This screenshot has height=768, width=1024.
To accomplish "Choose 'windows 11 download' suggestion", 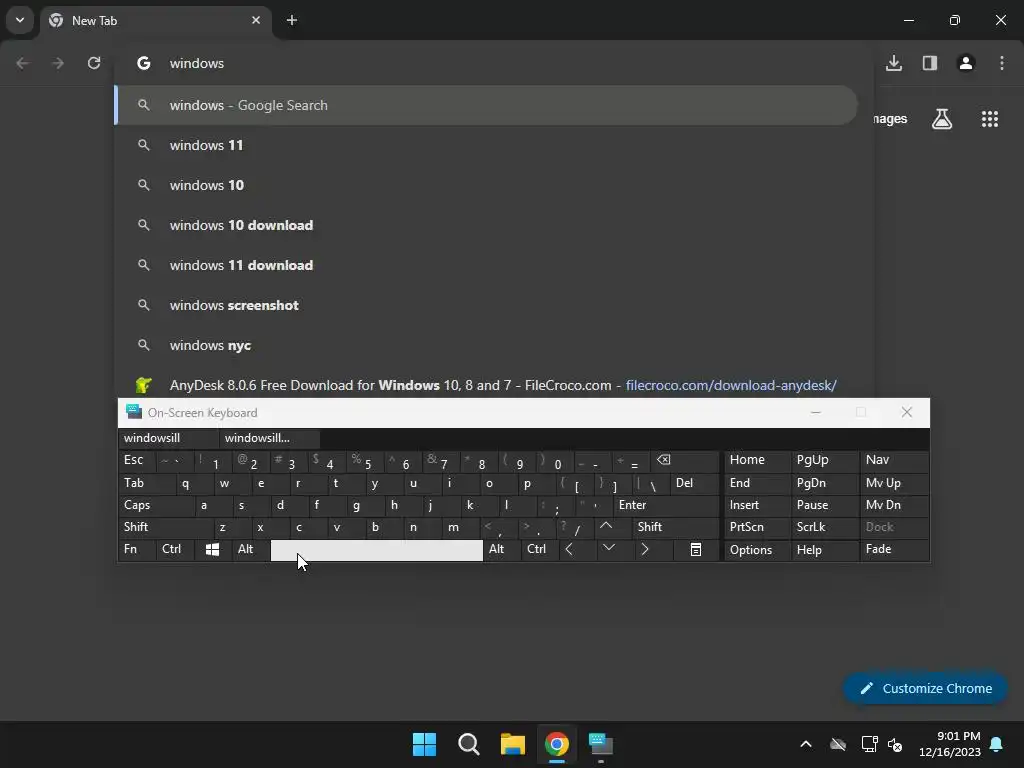I will [x=486, y=265].
